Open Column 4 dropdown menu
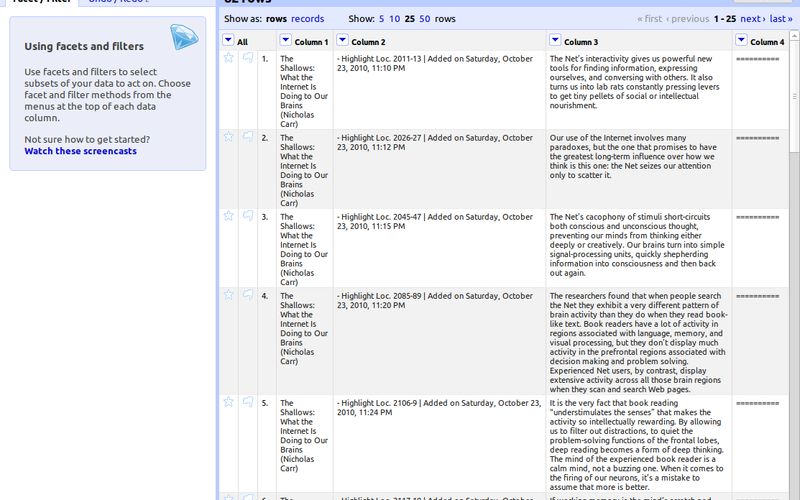The image size is (800, 500). [x=741, y=40]
